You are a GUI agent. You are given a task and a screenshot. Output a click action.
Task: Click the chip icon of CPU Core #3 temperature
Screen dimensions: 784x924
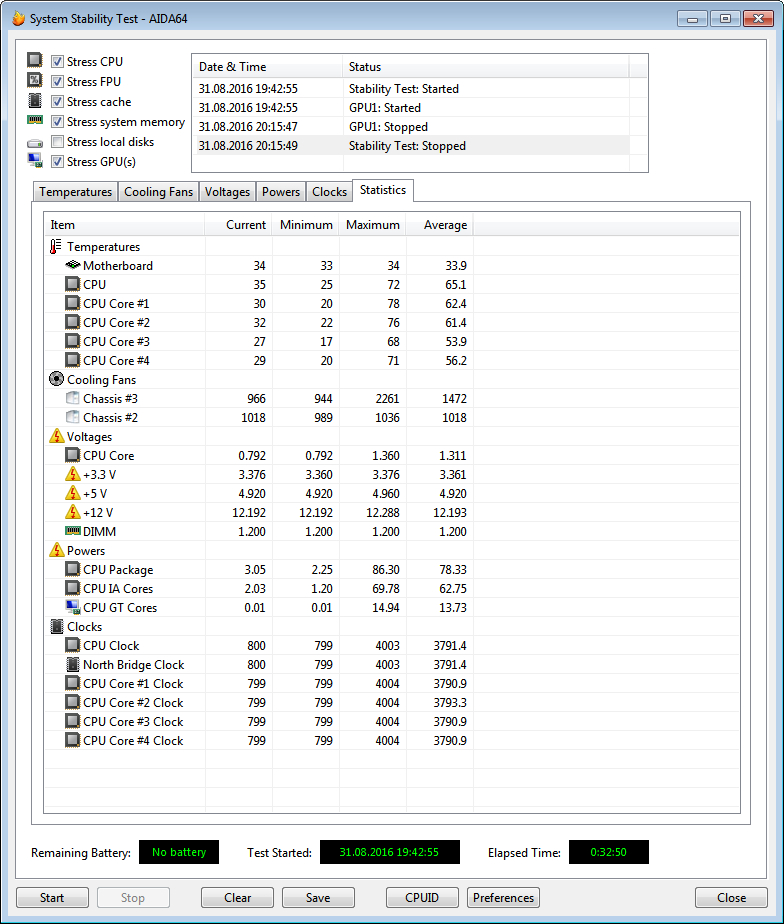pos(73,341)
